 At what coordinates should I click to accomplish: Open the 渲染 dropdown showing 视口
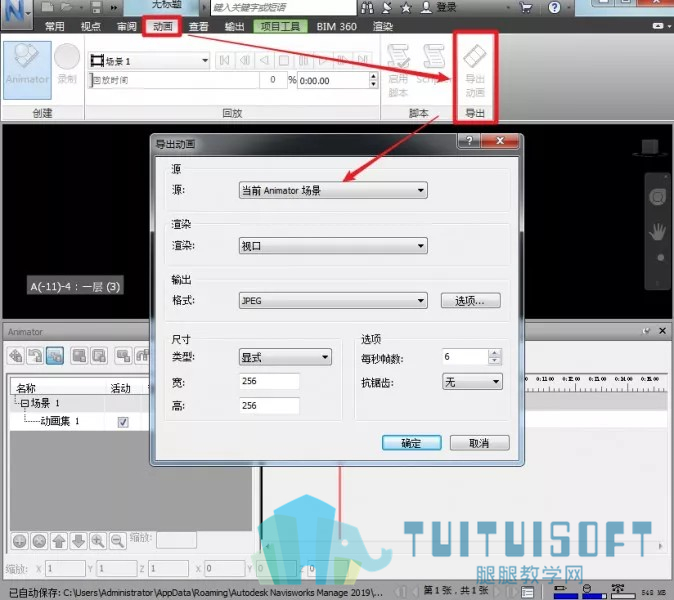(333, 246)
